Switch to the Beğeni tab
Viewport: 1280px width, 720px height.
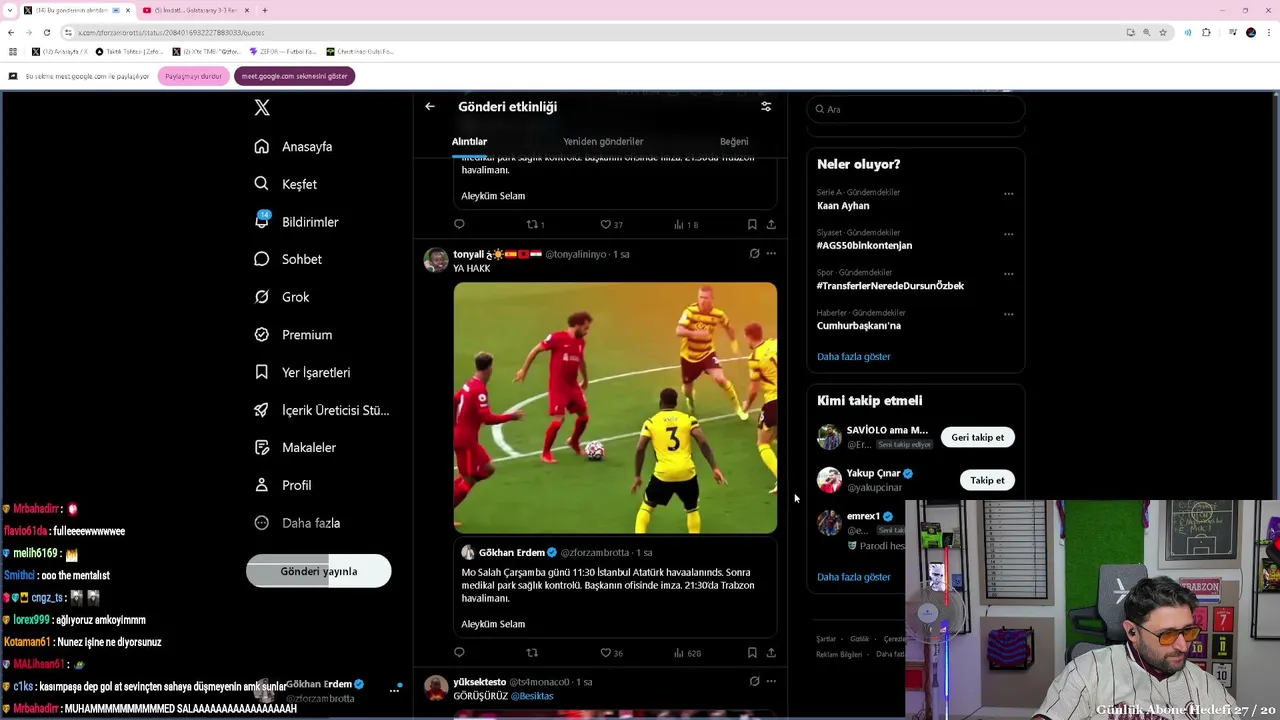click(x=734, y=142)
